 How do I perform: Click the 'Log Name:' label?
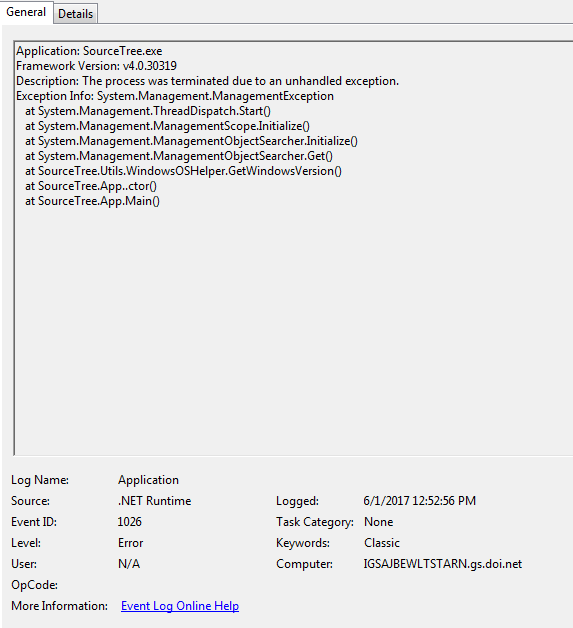tap(40, 480)
